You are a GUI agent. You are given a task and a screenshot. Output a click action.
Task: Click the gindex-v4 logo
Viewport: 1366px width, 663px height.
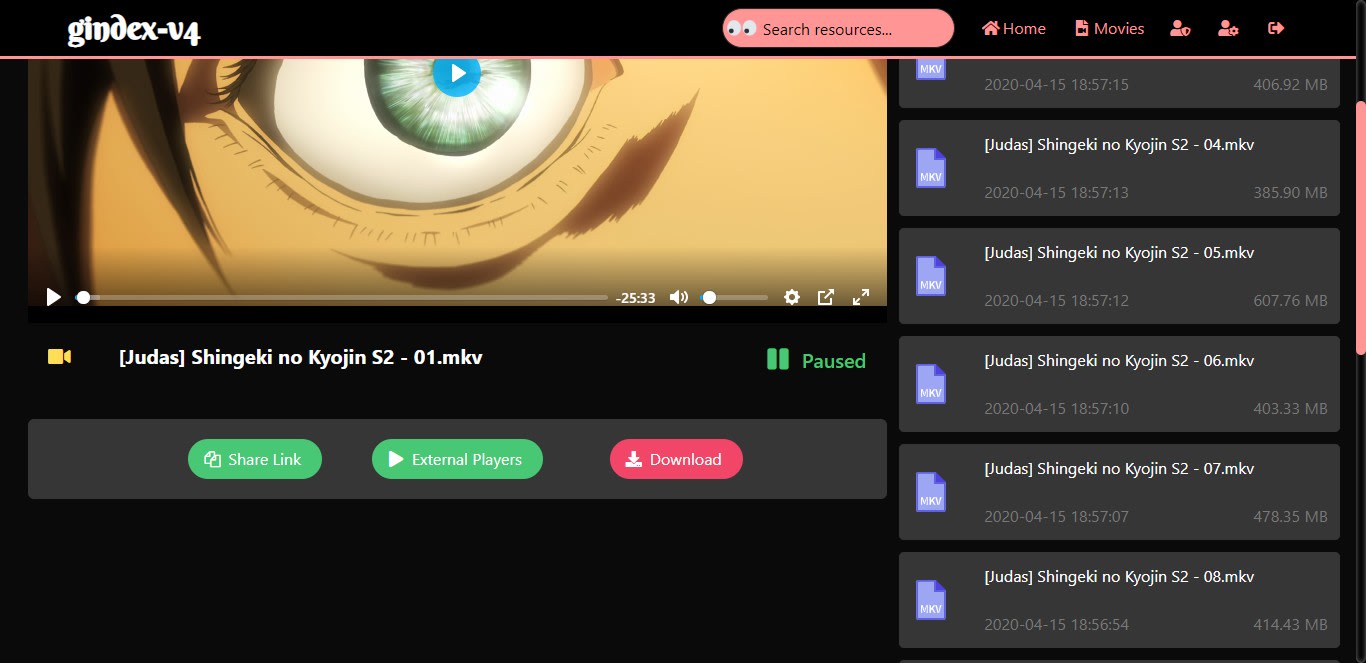[x=133, y=29]
